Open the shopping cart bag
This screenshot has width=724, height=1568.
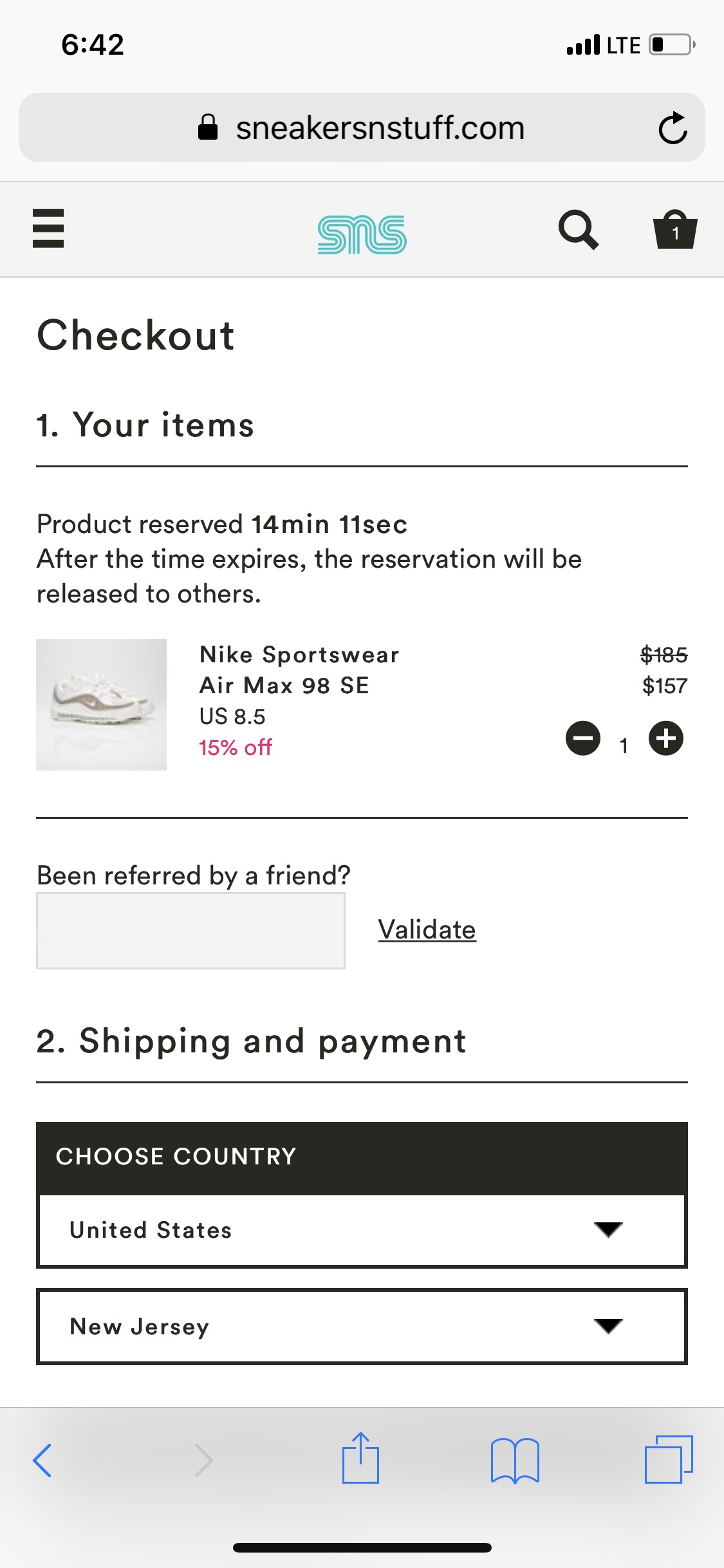pyautogui.click(x=674, y=230)
